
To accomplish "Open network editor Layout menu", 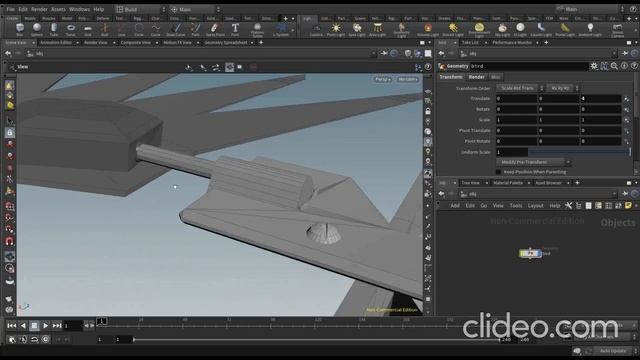I will coord(536,206).
